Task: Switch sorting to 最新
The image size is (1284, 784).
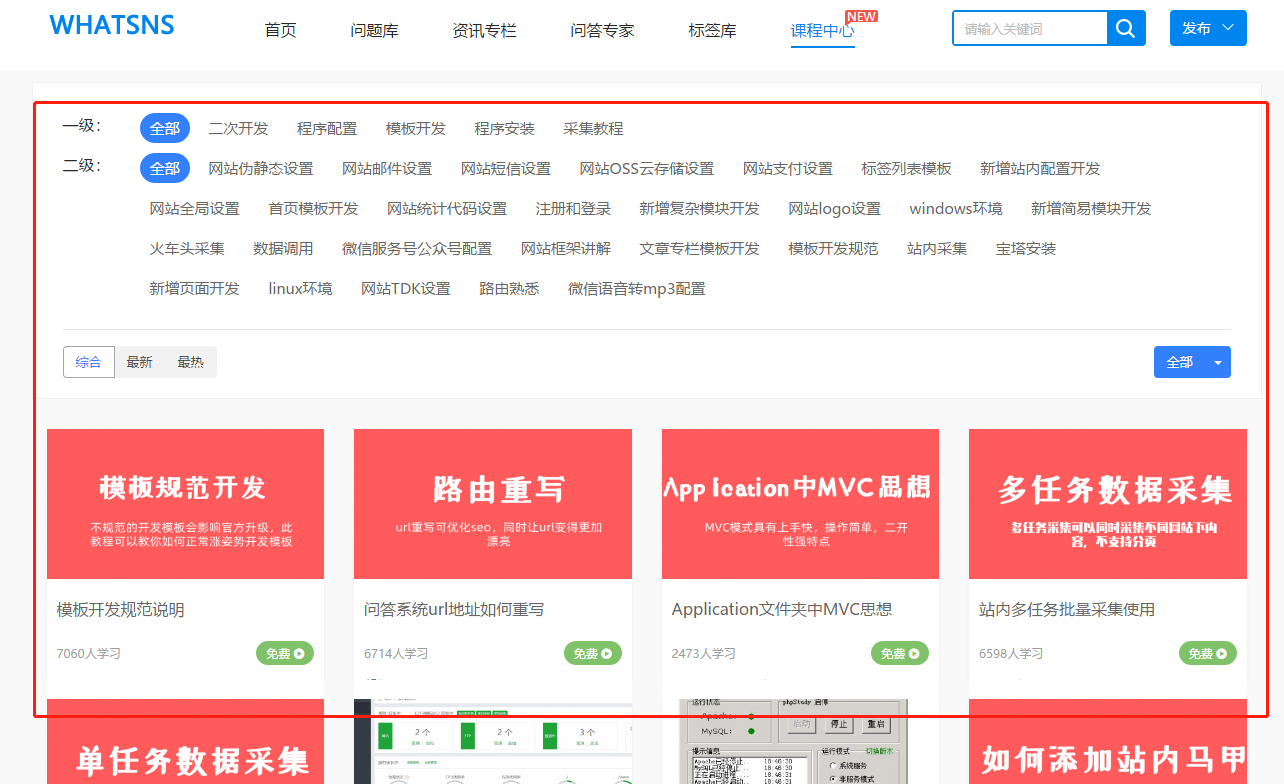Action: pyautogui.click(x=140, y=362)
